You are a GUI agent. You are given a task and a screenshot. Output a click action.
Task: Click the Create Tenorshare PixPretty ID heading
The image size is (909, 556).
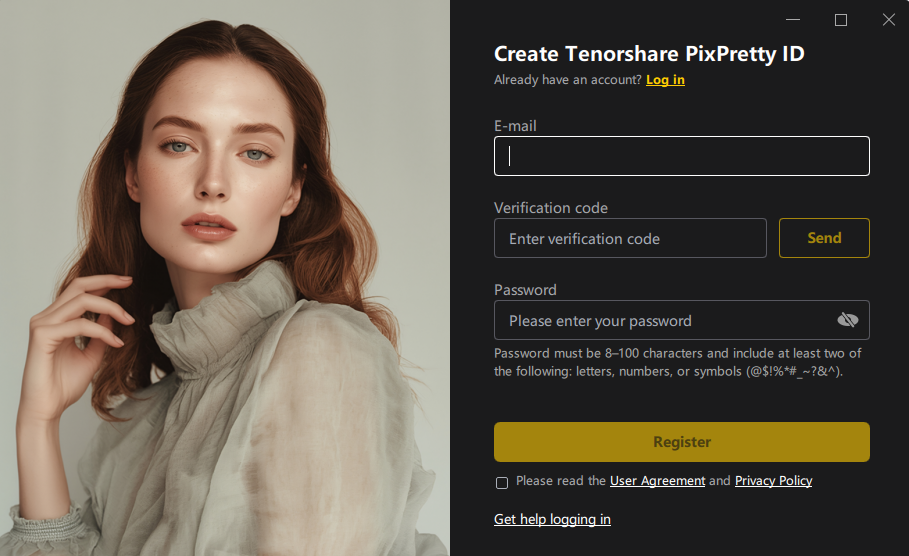(x=649, y=54)
